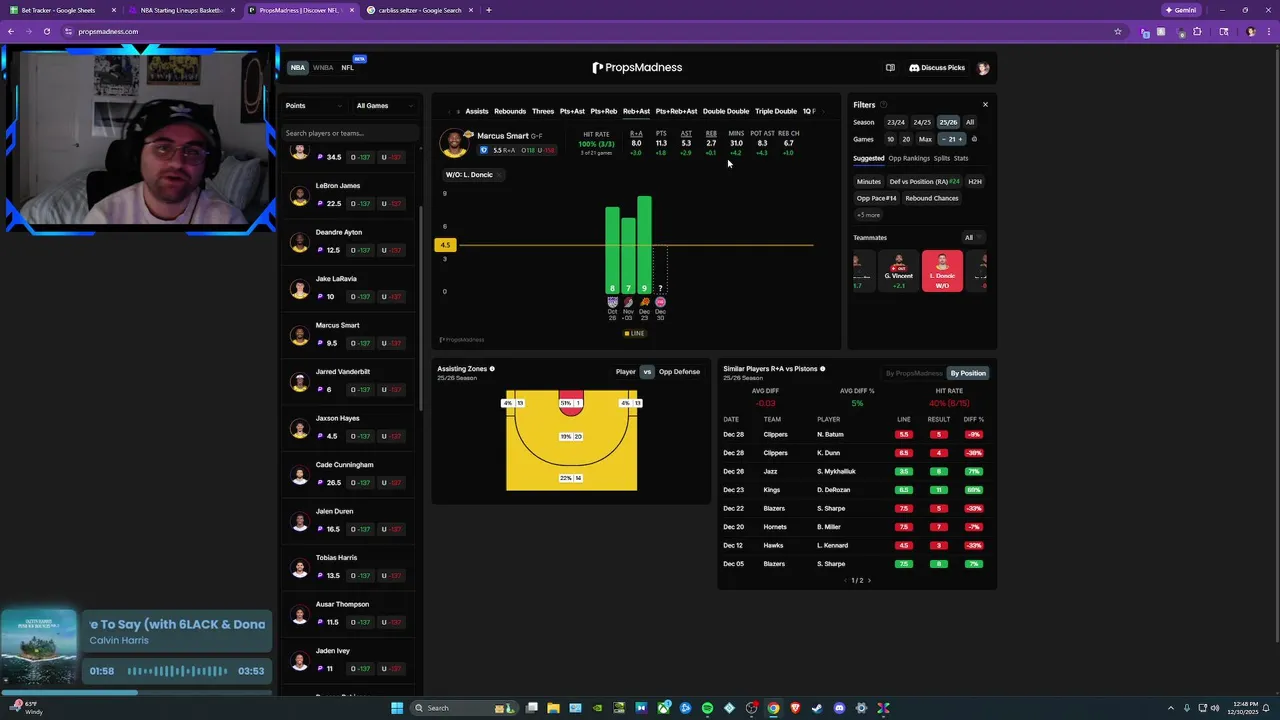Open Opp Rankings filter tab
Viewport: 1280px width, 720px height.
(909, 158)
